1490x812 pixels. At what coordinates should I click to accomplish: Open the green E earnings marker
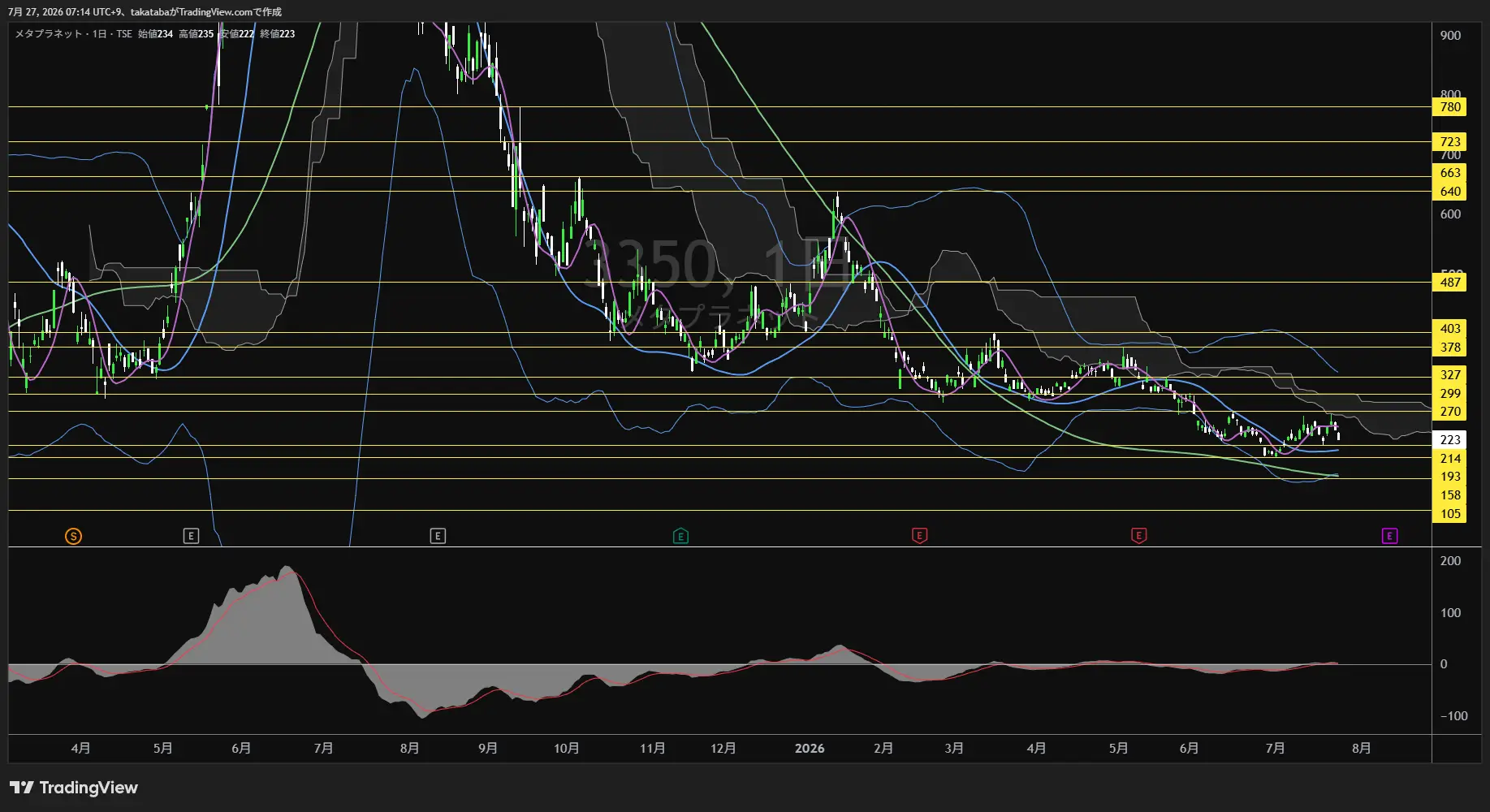[x=680, y=536]
